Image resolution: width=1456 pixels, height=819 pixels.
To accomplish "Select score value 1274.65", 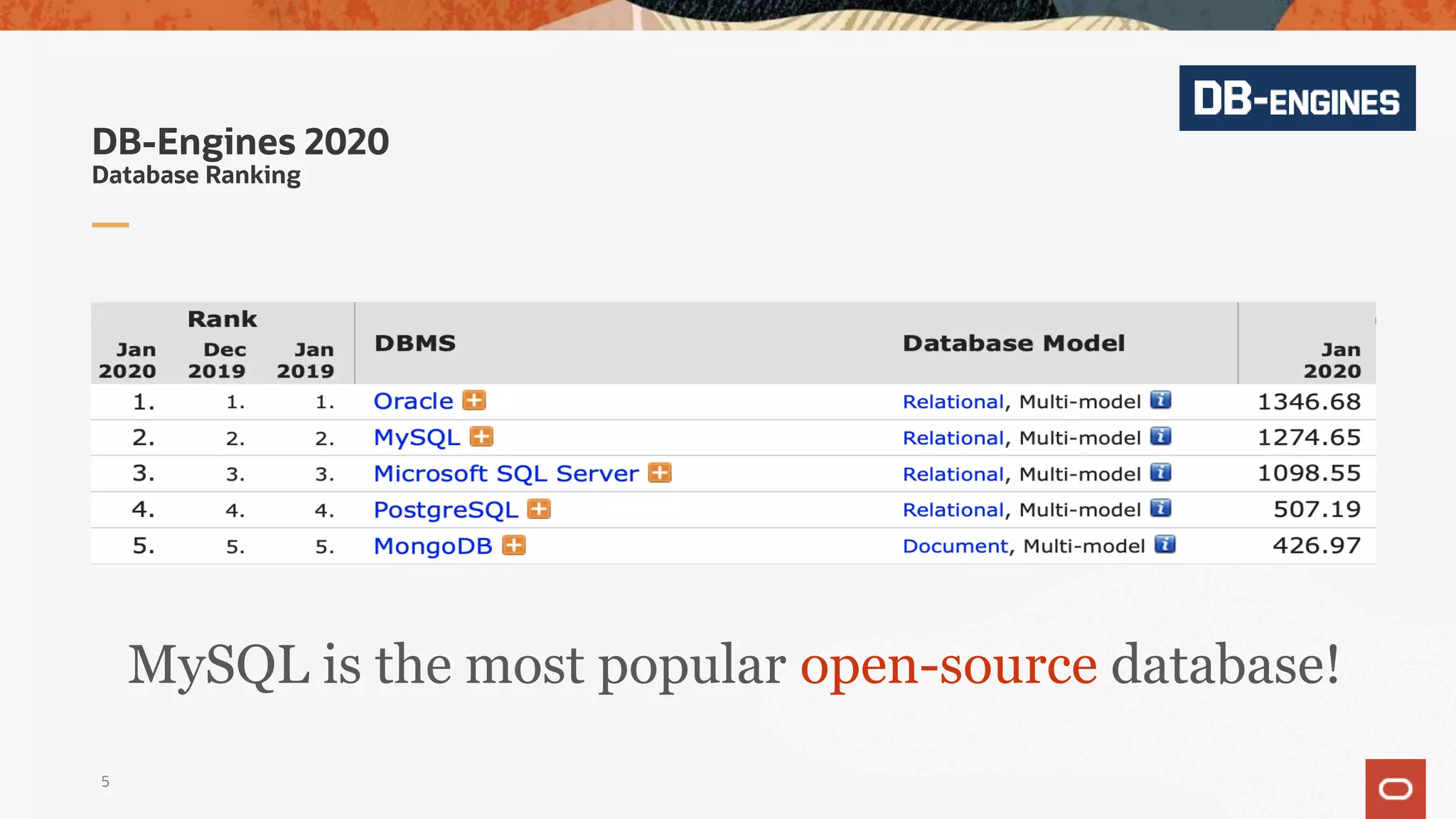I will click(1309, 437).
